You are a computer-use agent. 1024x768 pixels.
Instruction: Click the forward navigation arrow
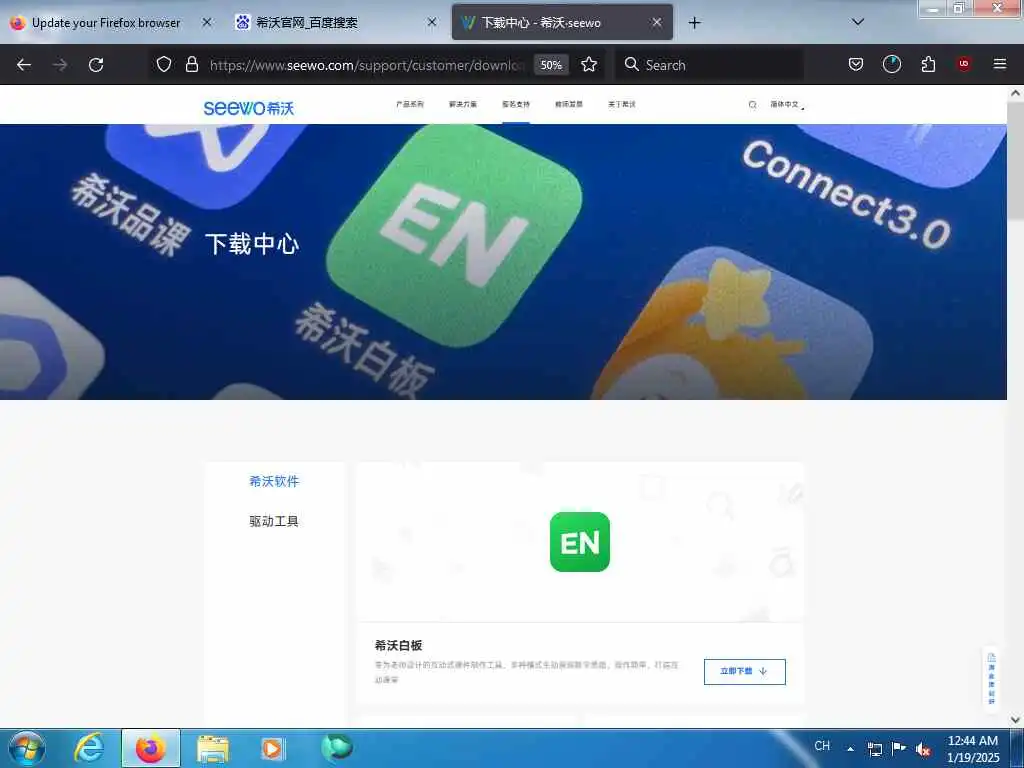pyautogui.click(x=59, y=65)
